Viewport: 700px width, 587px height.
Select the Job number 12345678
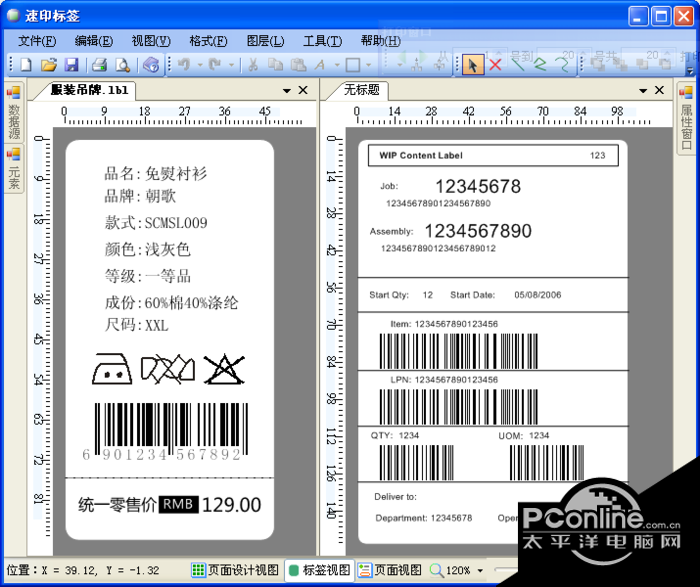click(478, 187)
